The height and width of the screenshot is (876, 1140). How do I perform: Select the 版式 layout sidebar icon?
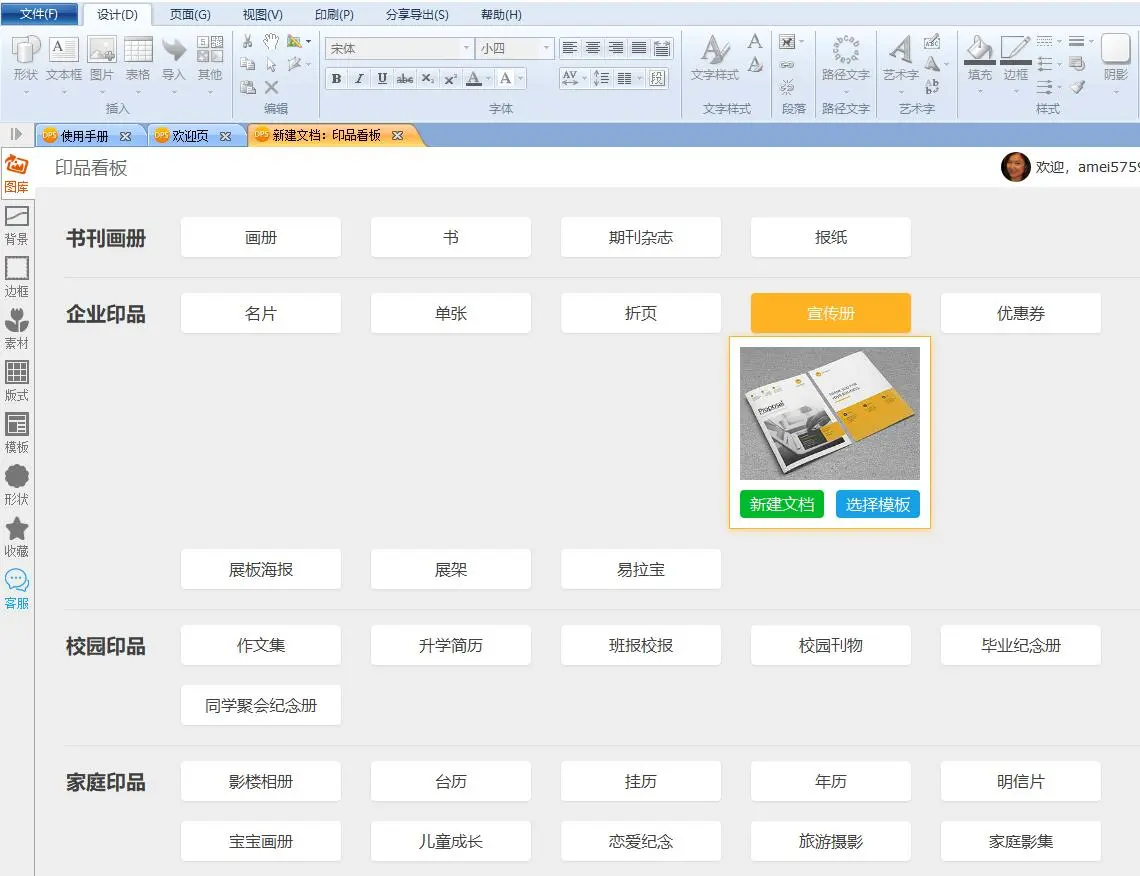[x=17, y=381]
